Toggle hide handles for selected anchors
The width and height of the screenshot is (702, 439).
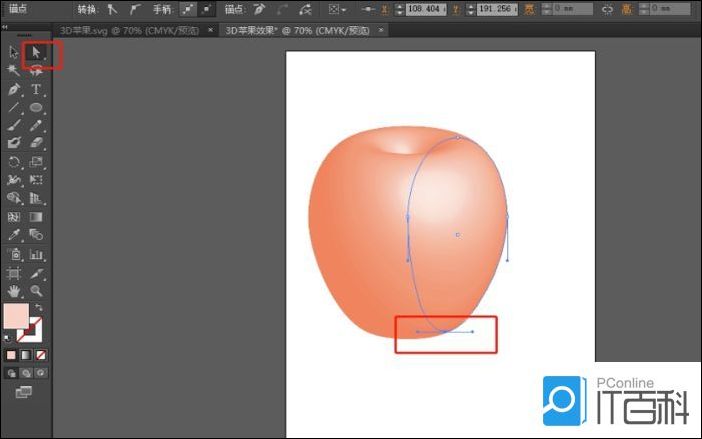(x=207, y=9)
